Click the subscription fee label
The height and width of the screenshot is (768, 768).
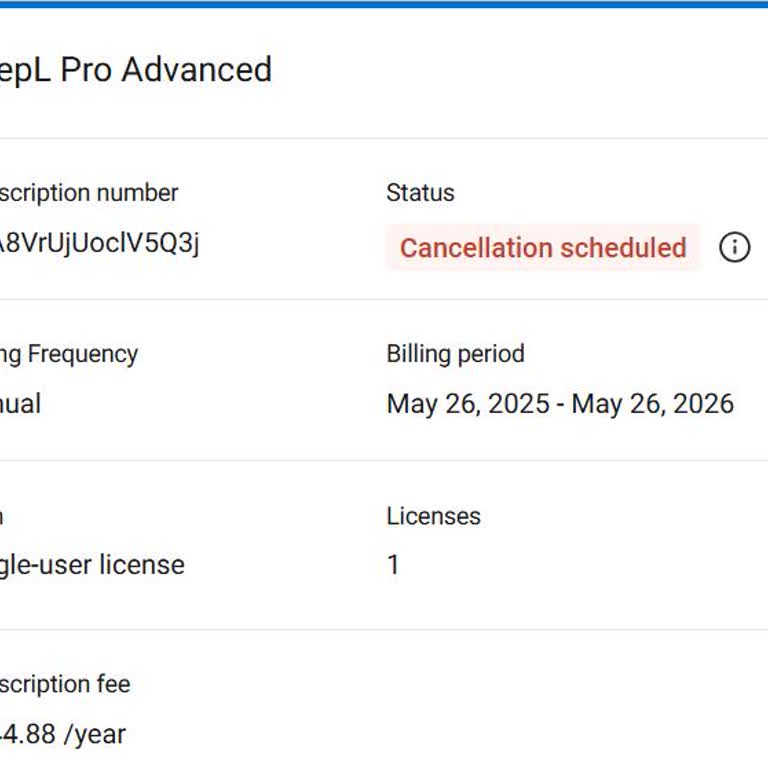pos(65,684)
